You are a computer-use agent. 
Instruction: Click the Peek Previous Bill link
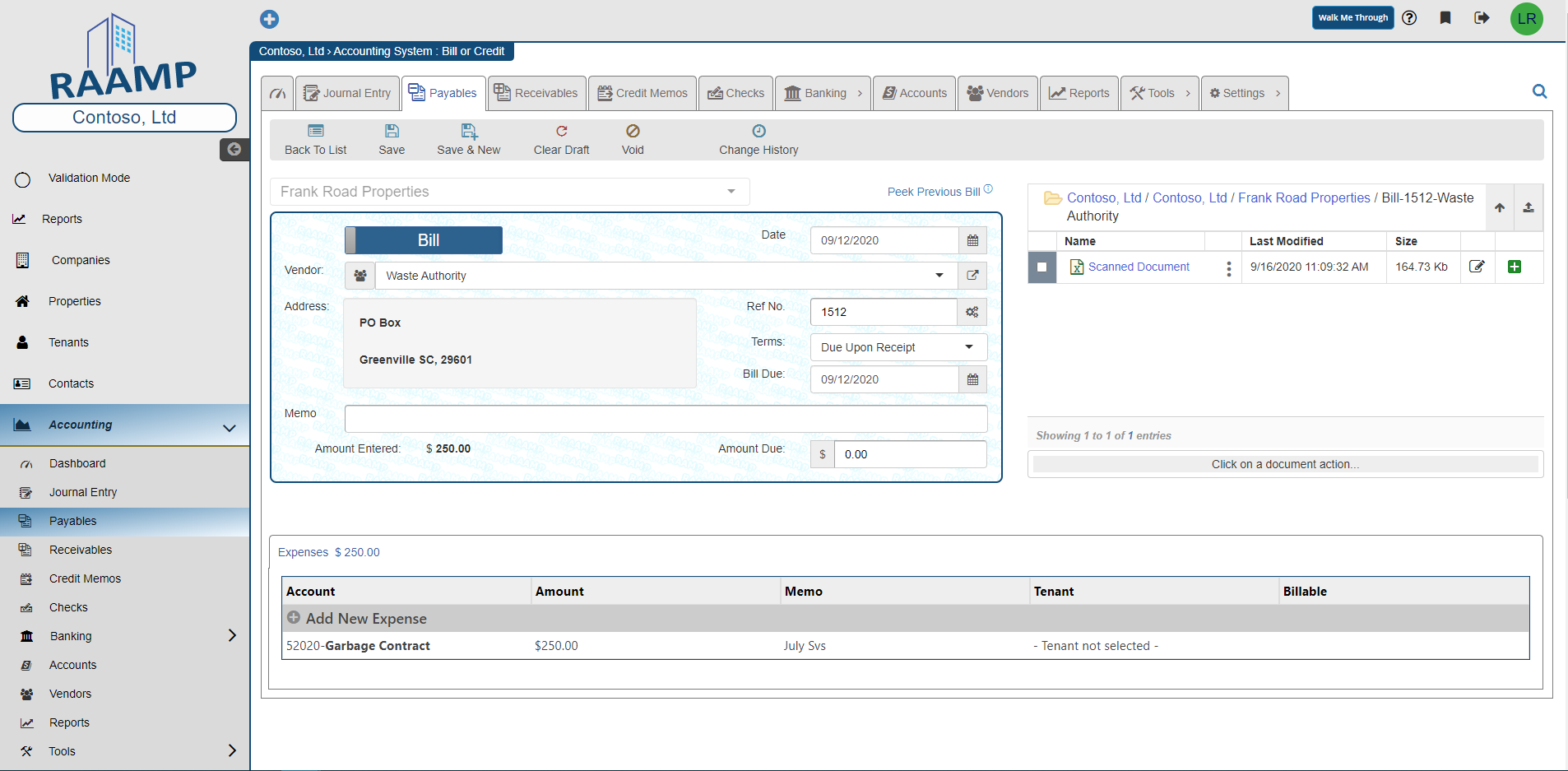point(934,192)
